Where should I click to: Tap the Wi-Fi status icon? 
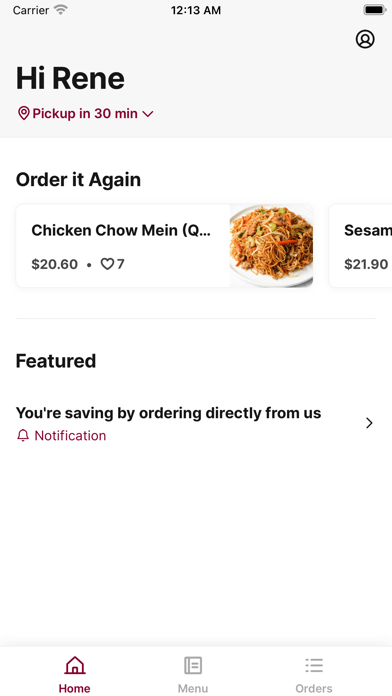coord(60,10)
